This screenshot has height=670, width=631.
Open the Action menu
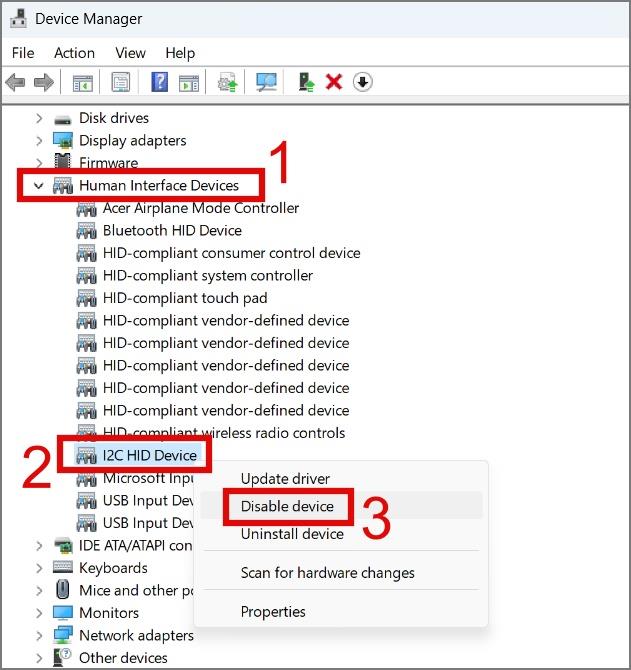click(x=74, y=53)
